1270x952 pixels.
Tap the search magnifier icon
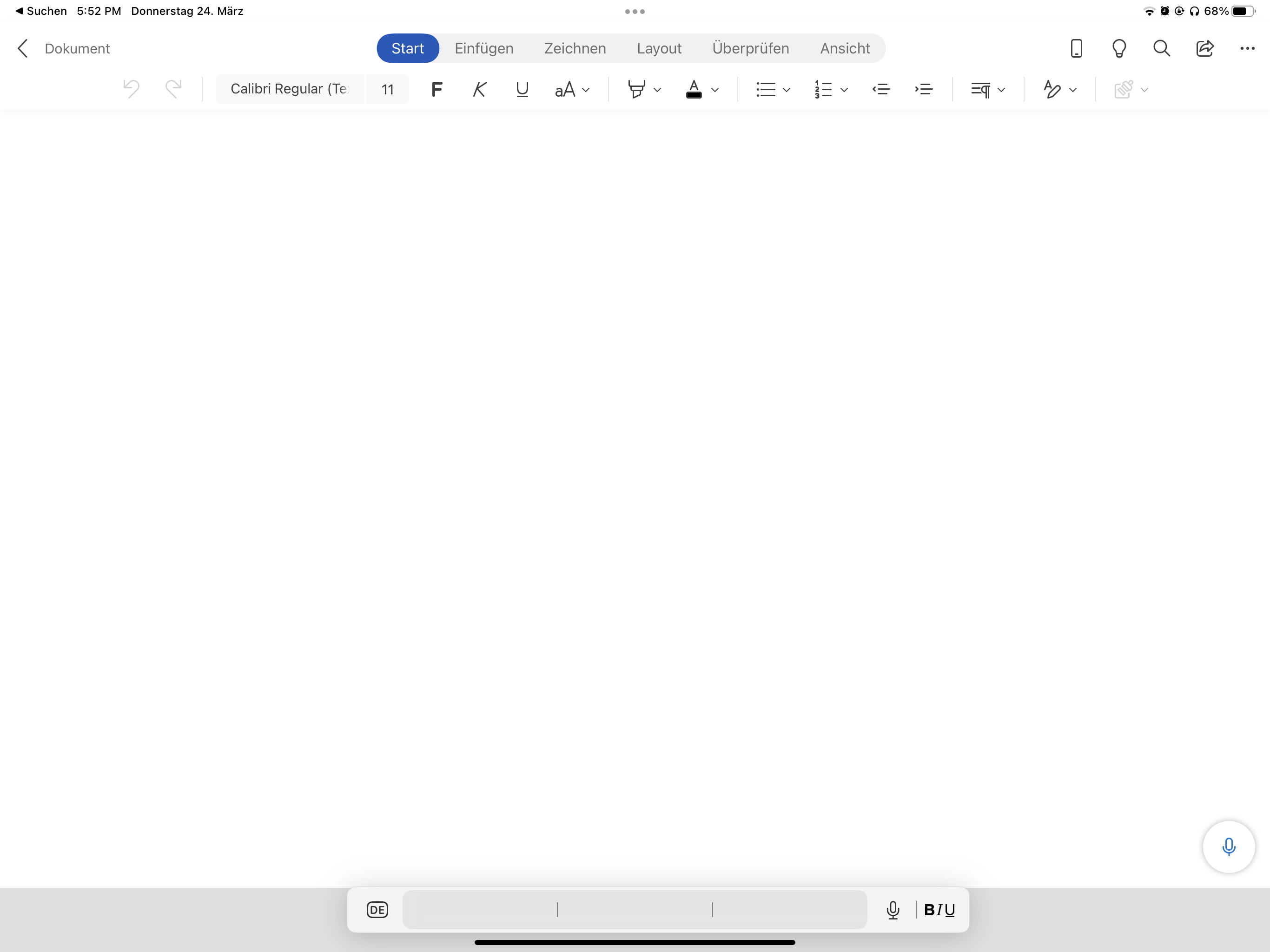(x=1162, y=48)
